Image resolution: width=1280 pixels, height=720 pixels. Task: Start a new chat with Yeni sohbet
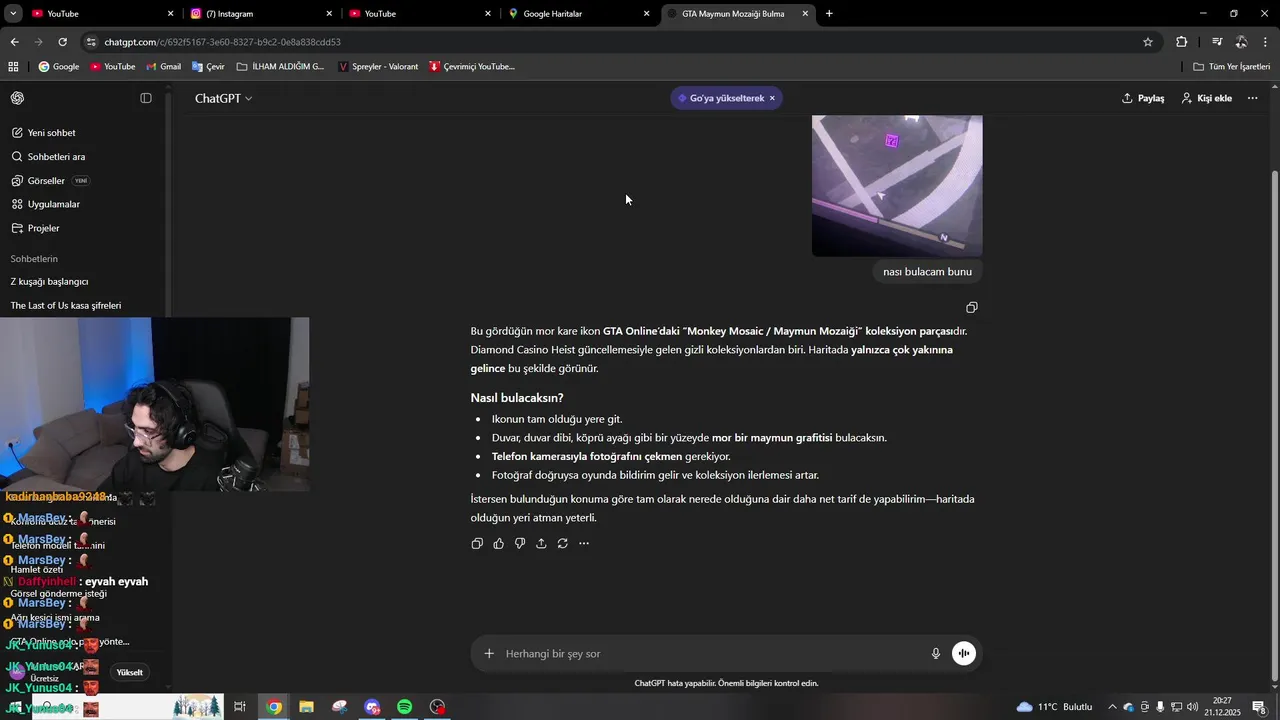pos(44,133)
